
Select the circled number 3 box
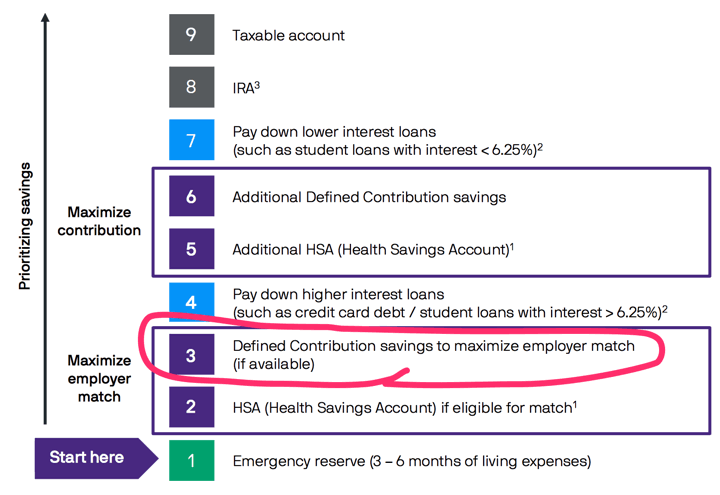coord(191,355)
